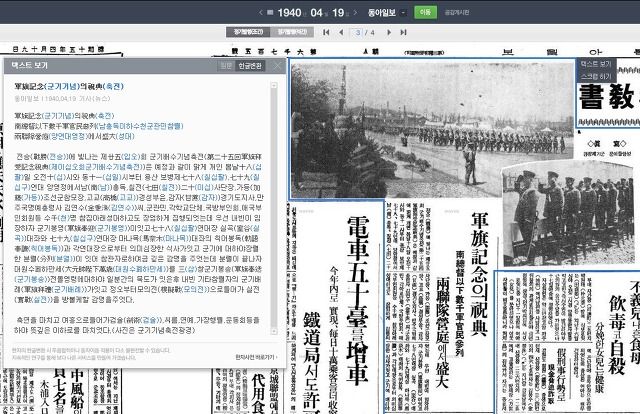Screen dimensions: 640x414
Task: Select the 鐵道局 article headline
Action: (x=313, y=361)
